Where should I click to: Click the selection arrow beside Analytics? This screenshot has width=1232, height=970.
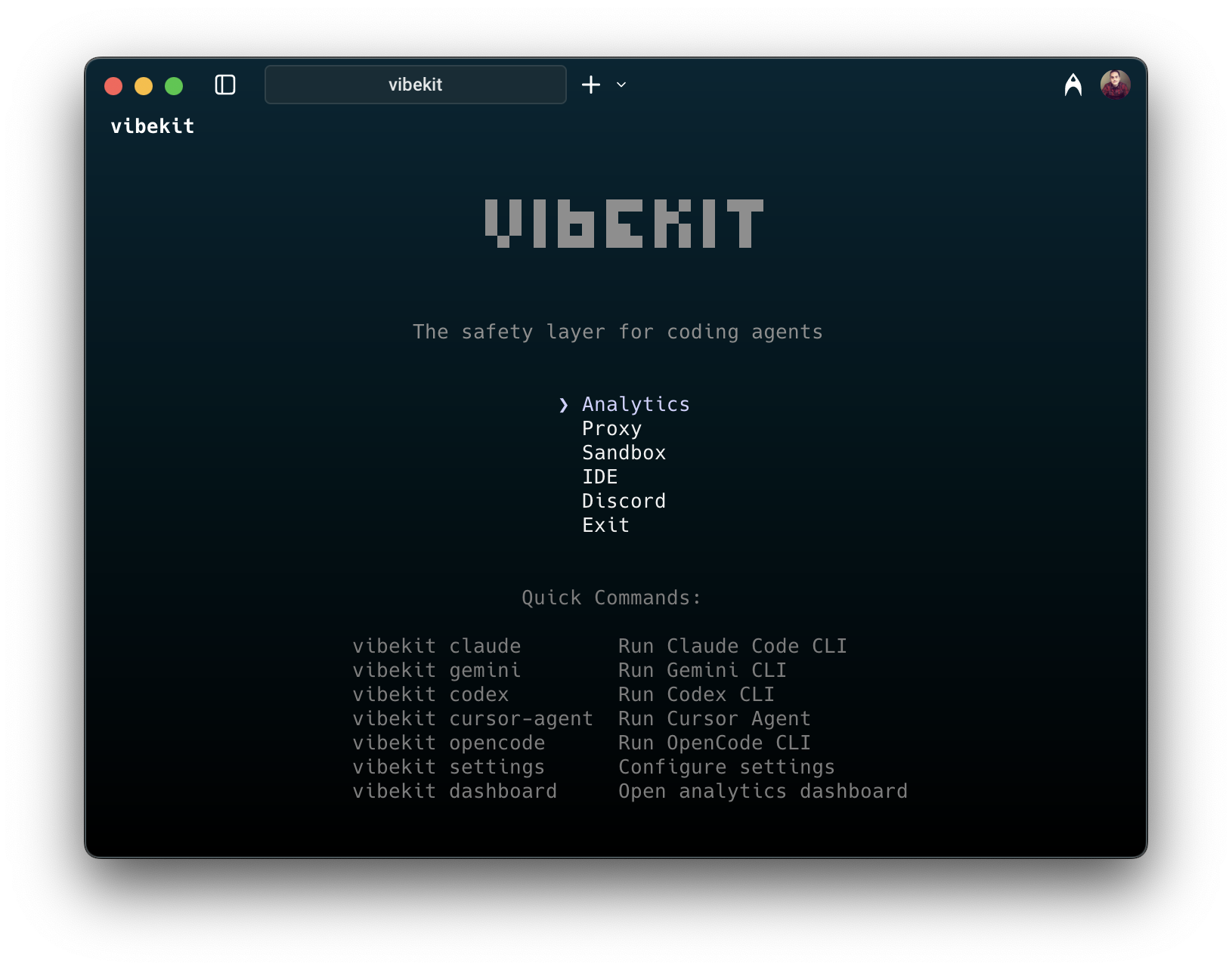tap(563, 405)
